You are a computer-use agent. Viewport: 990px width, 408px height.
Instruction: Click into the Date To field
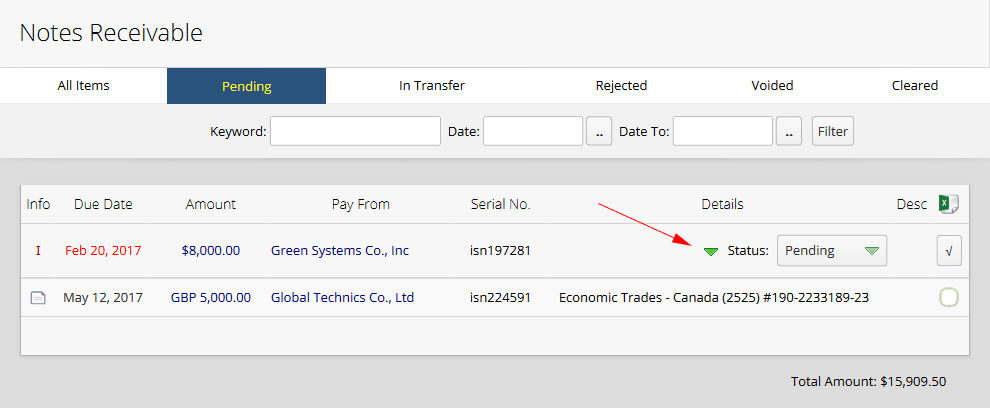click(722, 131)
